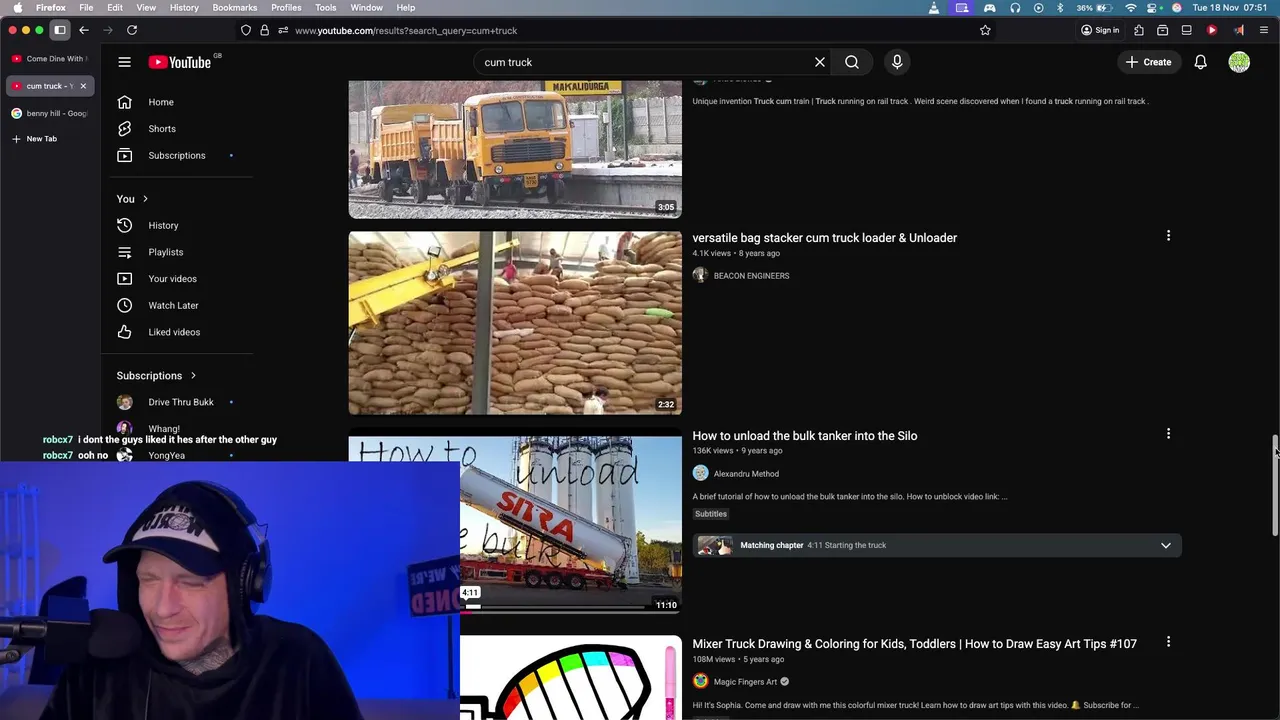Image resolution: width=1280 pixels, height=720 pixels.
Task: Open versatile bag stacker video title
Action: pyautogui.click(x=825, y=238)
